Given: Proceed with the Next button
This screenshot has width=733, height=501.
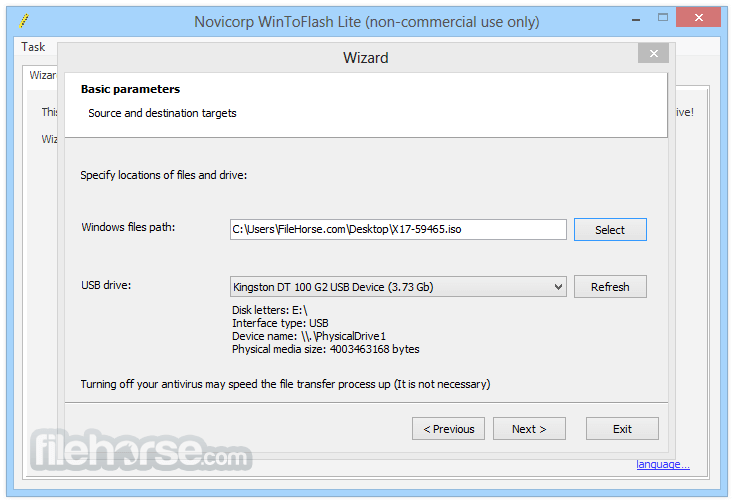Looking at the screenshot, I should point(529,429).
